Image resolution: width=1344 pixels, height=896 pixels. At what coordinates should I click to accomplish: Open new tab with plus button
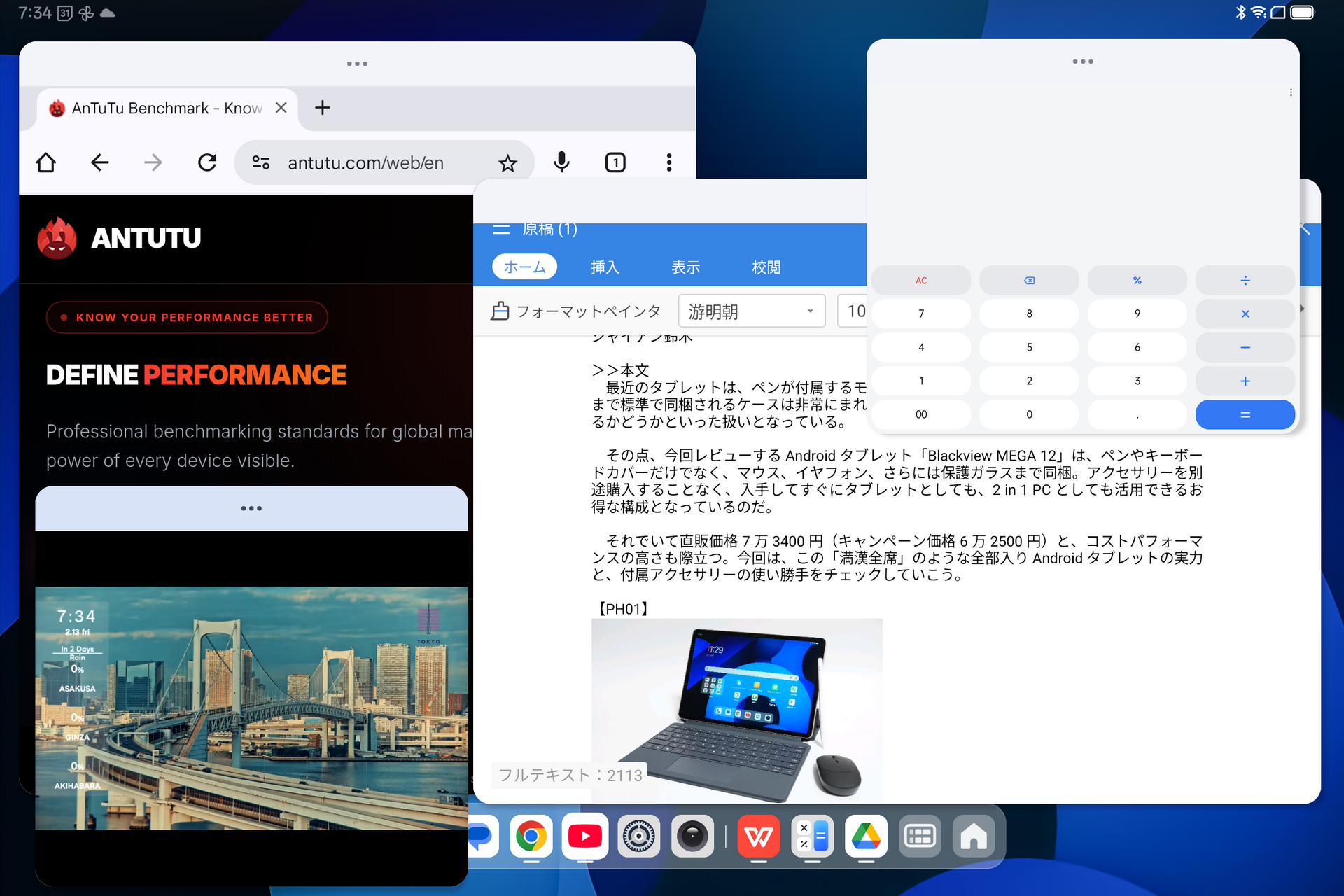pyautogui.click(x=322, y=108)
